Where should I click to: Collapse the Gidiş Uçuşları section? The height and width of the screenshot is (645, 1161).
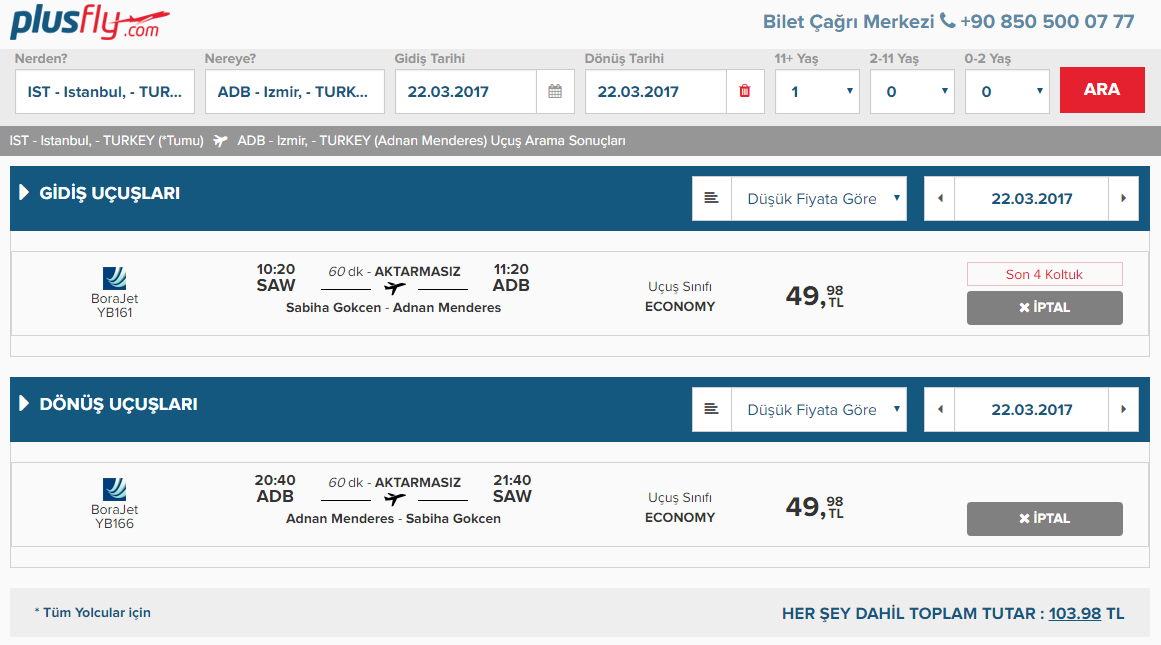(x=24, y=193)
